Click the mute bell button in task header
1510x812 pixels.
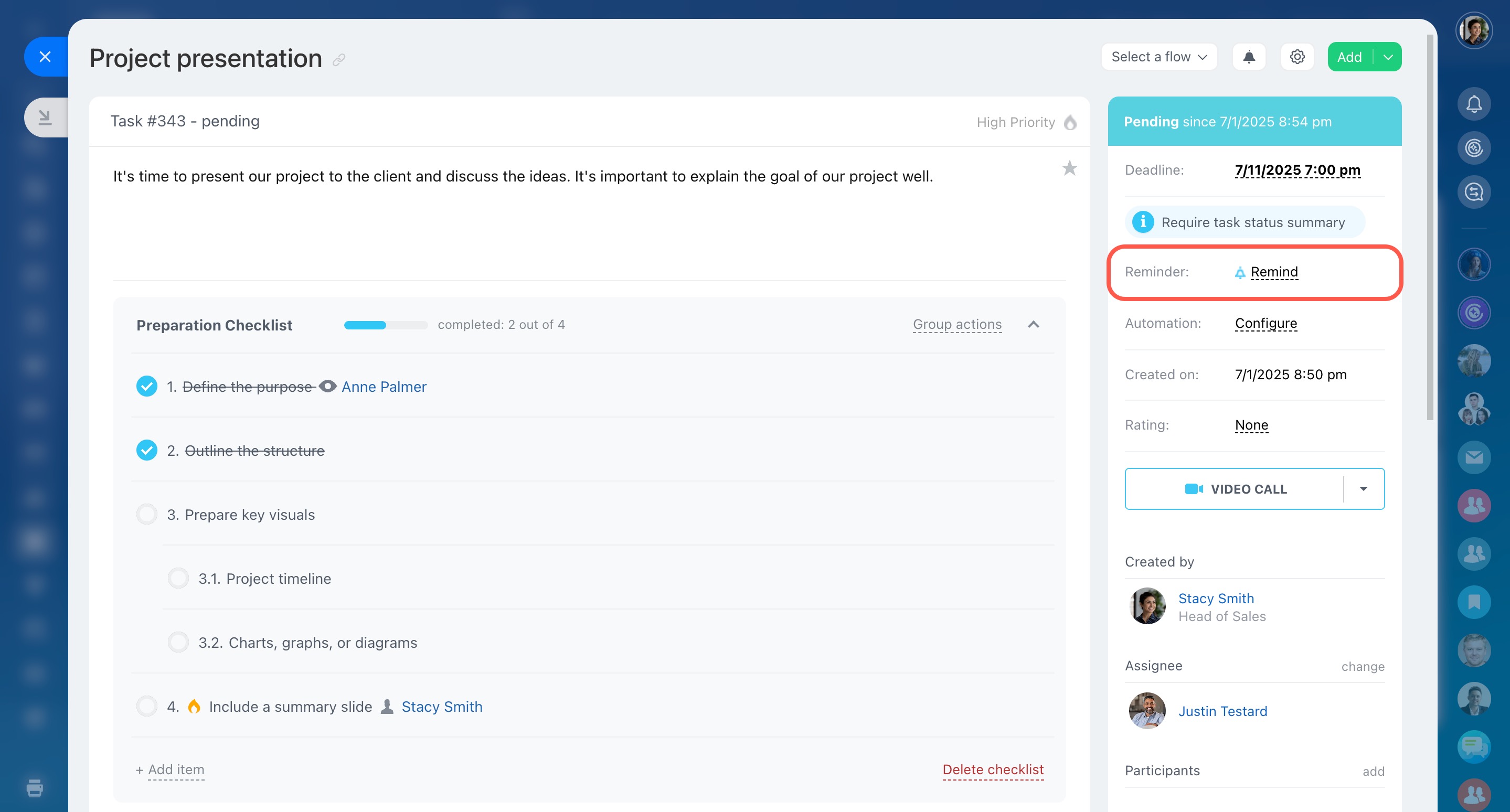tap(1249, 57)
